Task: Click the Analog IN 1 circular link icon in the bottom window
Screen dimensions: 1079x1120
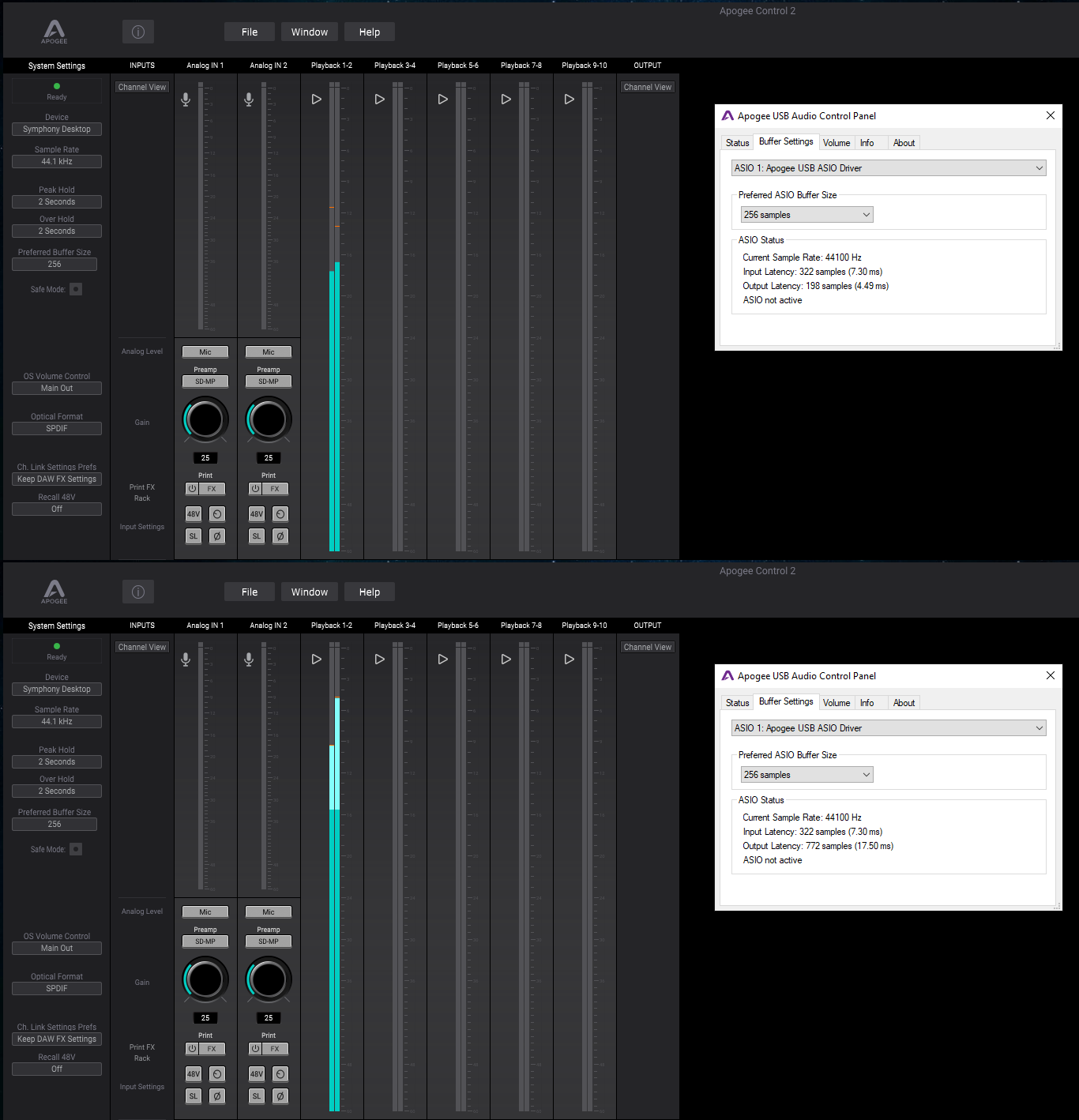Action: click(x=217, y=1074)
